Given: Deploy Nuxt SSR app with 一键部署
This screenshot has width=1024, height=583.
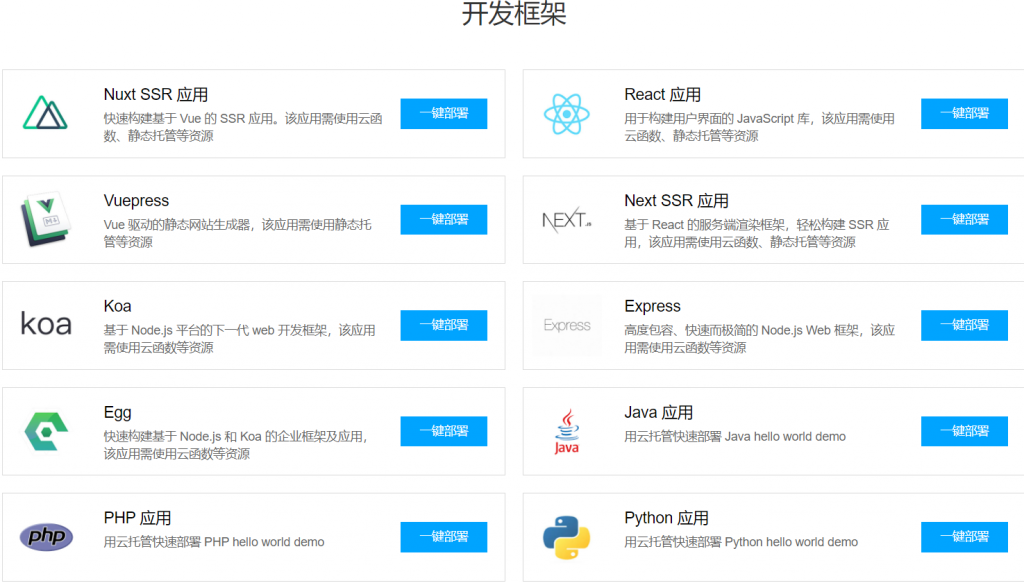Looking at the screenshot, I should [x=444, y=114].
